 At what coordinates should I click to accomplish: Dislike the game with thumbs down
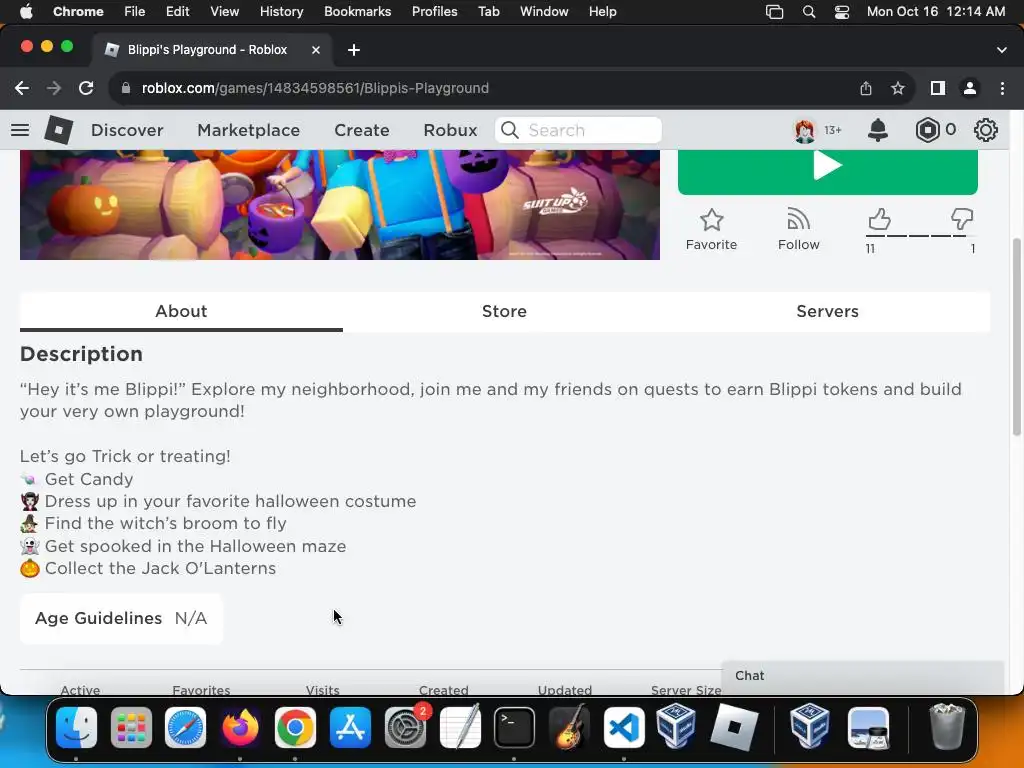point(962,219)
